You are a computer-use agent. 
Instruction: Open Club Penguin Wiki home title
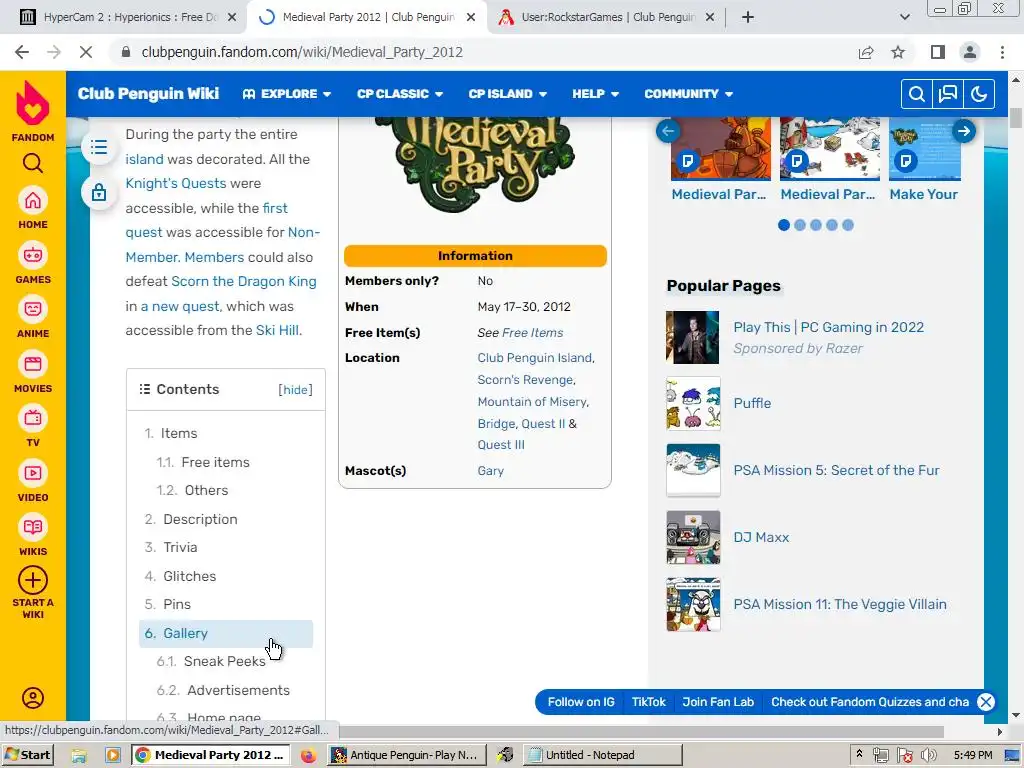(x=148, y=94)
